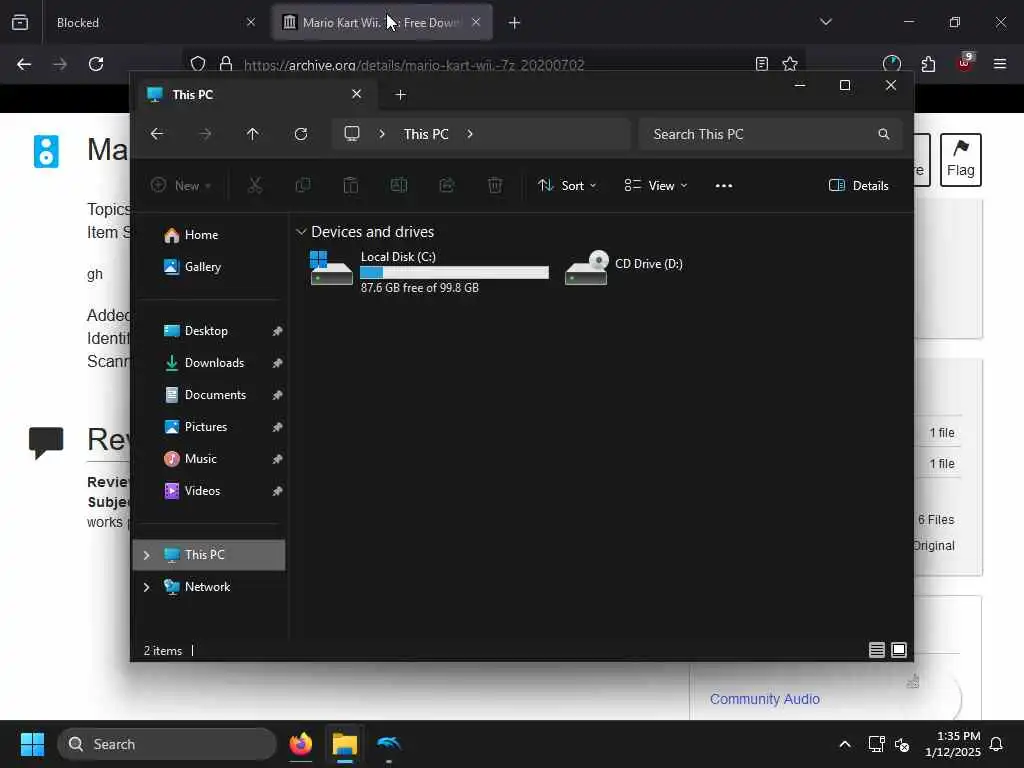
Task: Open the notification bell in system tray
Action: click(x=997, y=744)
